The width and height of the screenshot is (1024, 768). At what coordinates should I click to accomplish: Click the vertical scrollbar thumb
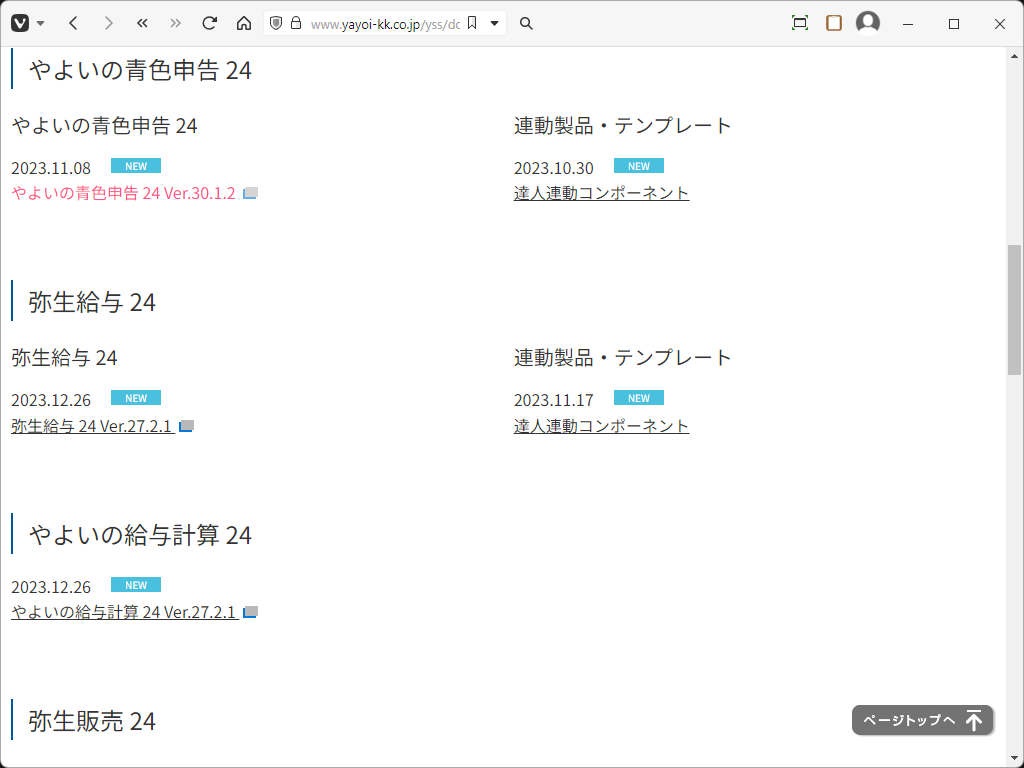click(1014, 310)
